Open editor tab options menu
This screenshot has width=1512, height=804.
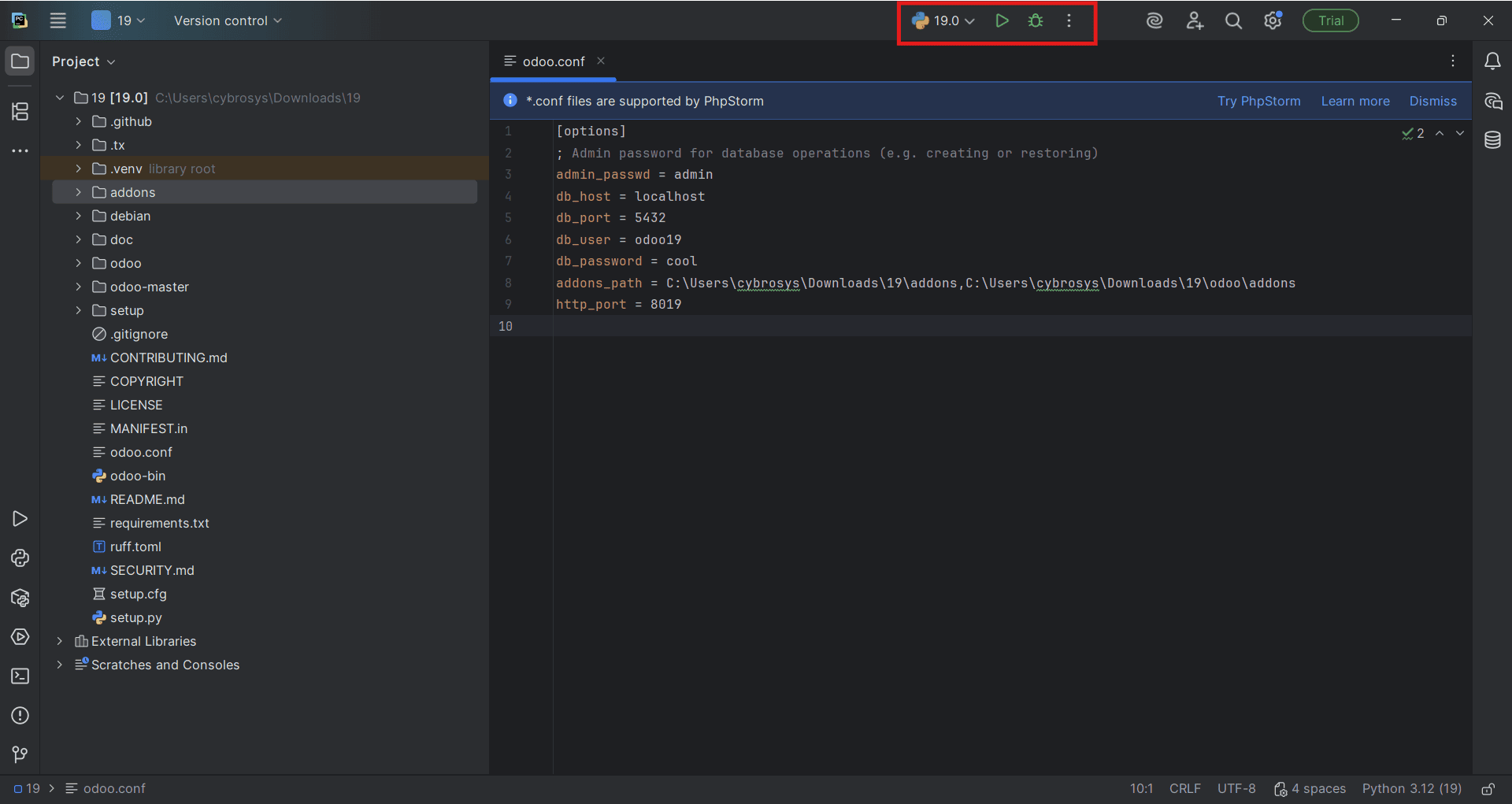click(x=1453, y=61)
